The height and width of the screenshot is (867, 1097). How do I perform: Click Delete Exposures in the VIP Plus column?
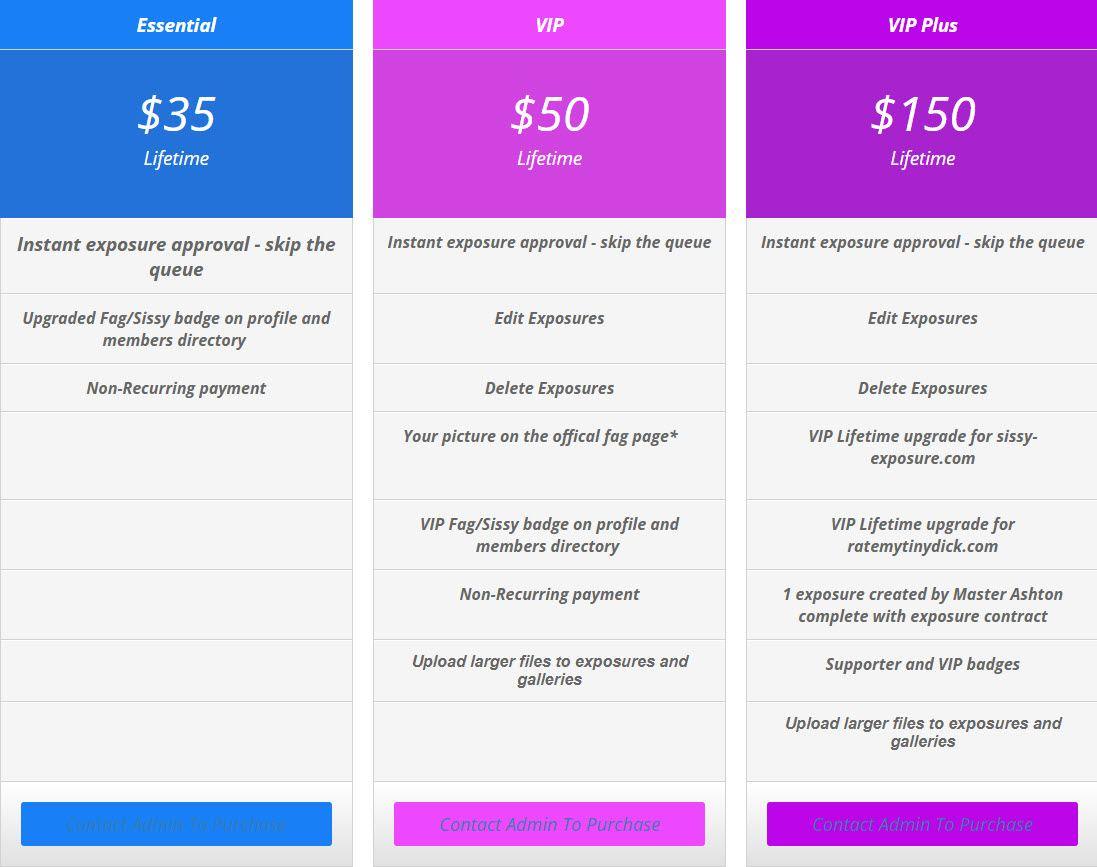click(x=922, y=388)
